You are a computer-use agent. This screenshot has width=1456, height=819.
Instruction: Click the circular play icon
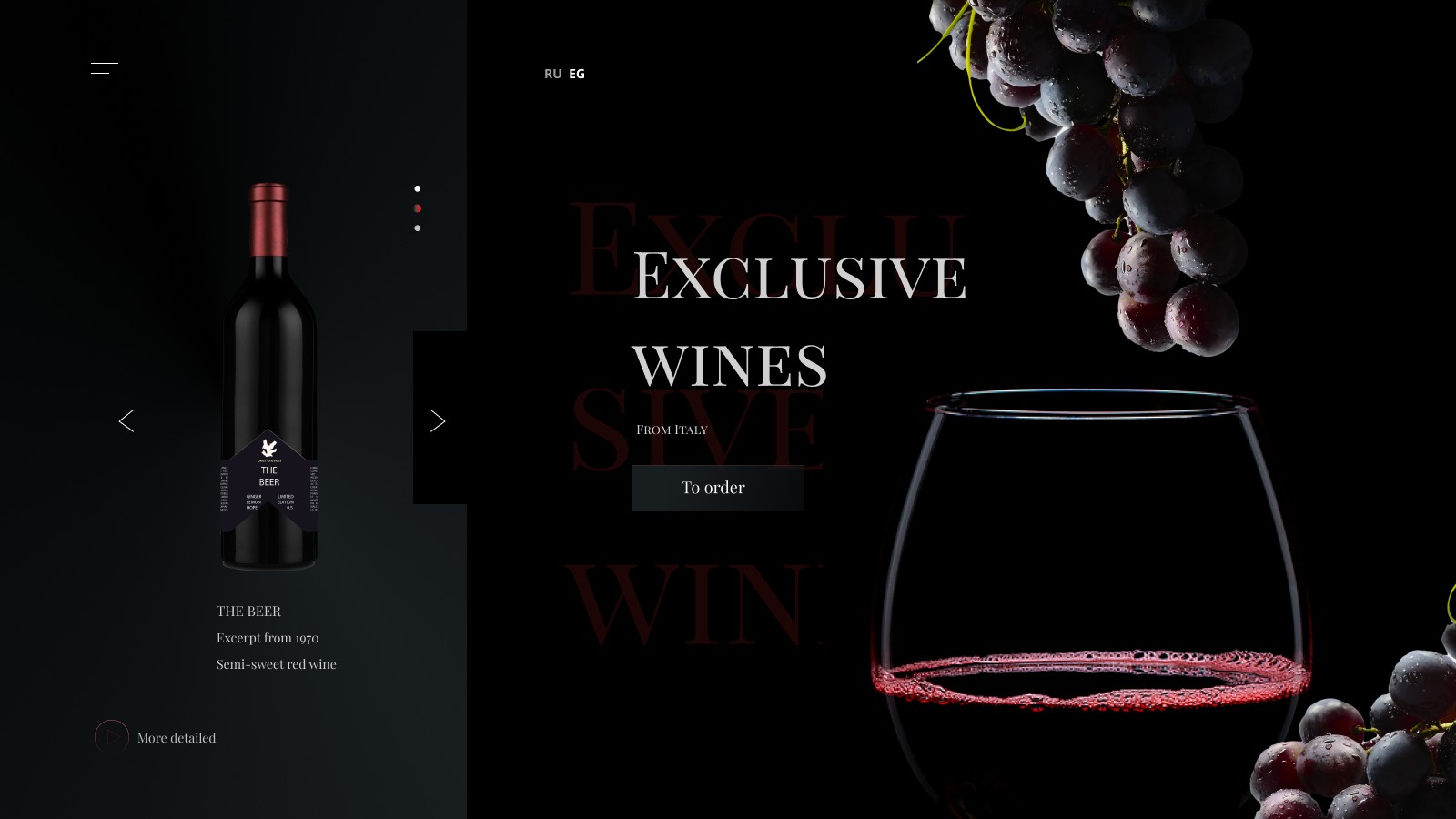coord(112,737)
